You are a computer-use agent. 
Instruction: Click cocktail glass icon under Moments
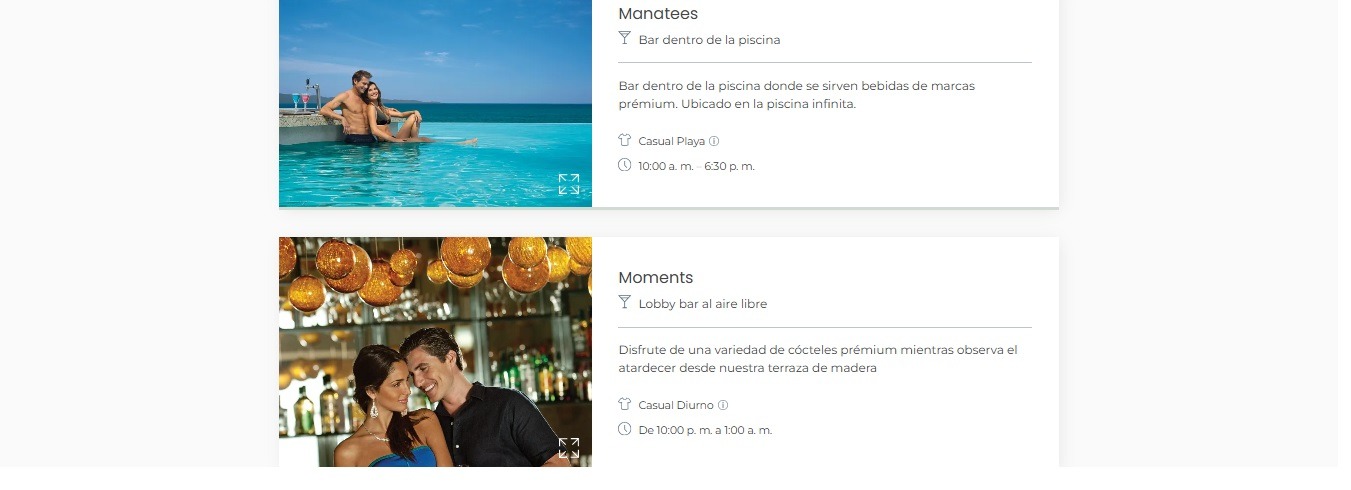click(x=625, y=302)
